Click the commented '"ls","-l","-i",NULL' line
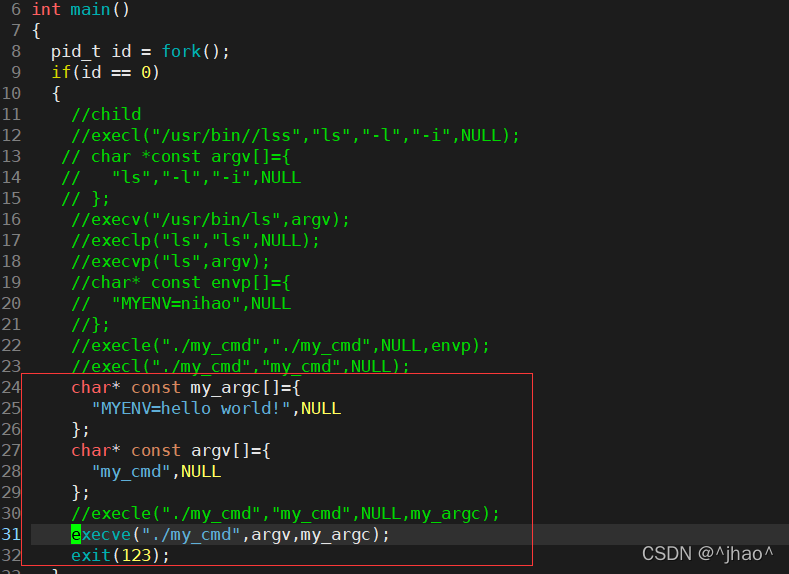This screenshot has width=789, height=574. pos(181,178)
